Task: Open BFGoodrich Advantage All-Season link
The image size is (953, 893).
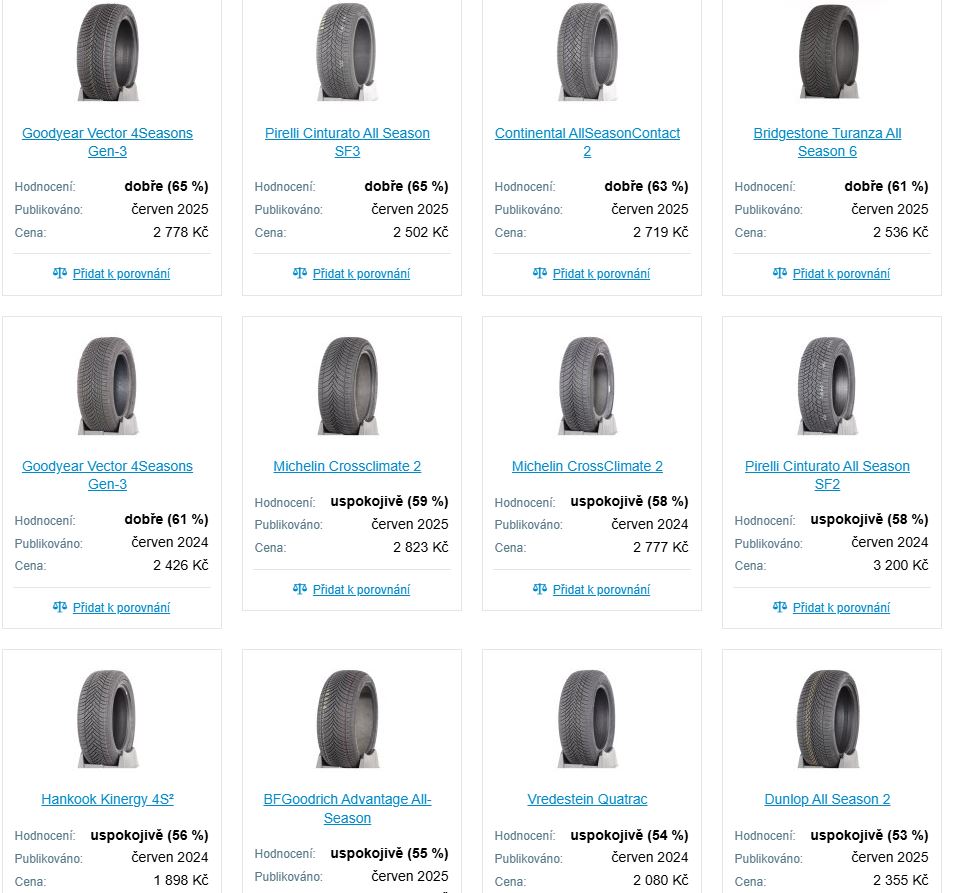Action: [347, 809]
